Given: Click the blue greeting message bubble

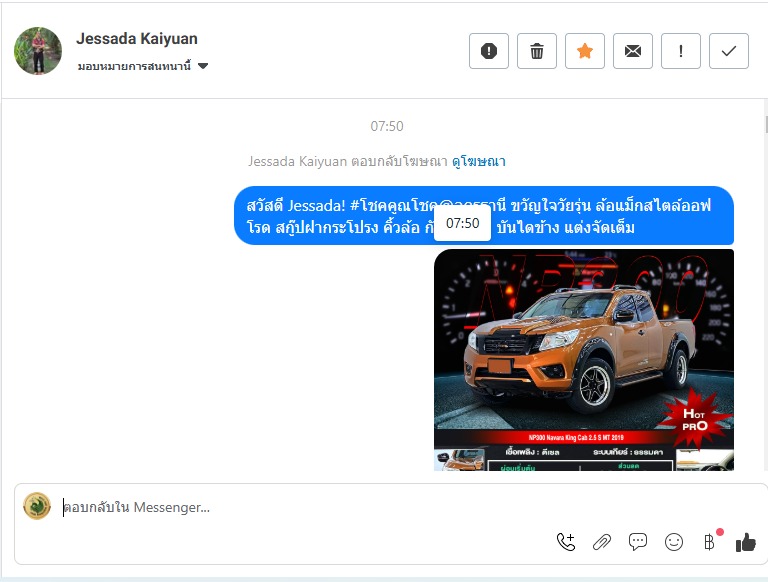Looking at the screenshot, I should [484, 216].
